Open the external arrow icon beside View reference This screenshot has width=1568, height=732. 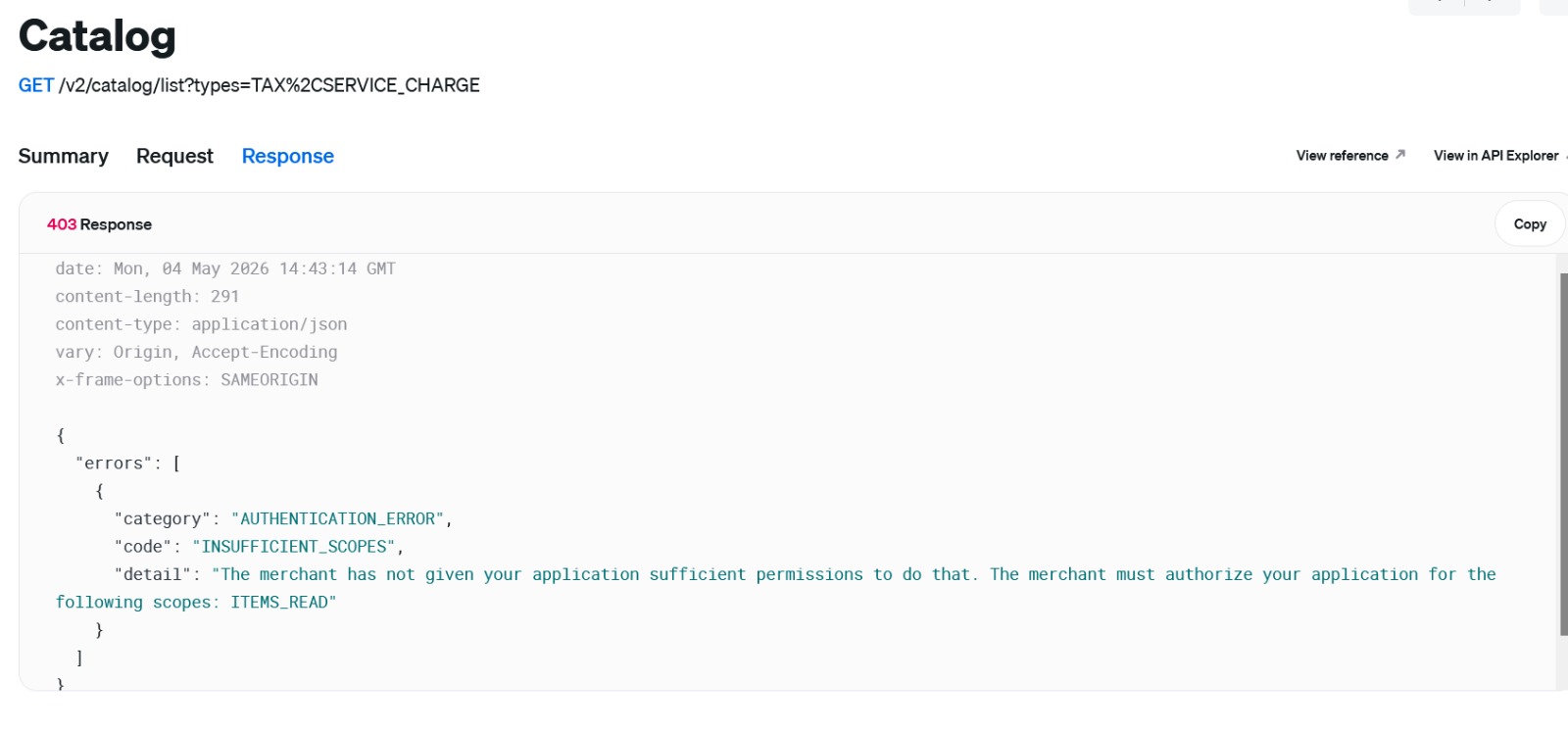(1400, 155)
